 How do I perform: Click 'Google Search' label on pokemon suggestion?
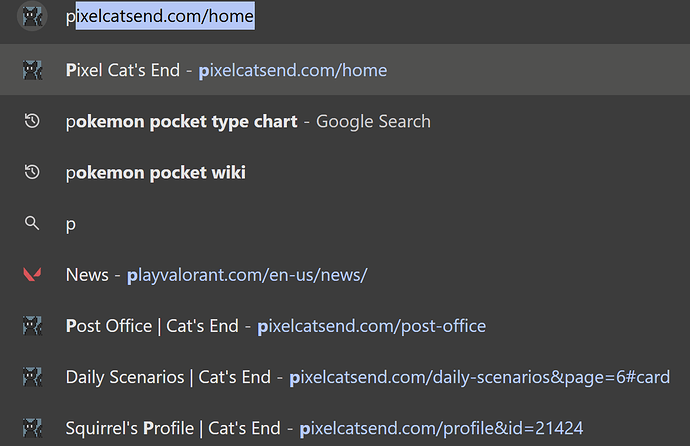[x=373, y=122]
